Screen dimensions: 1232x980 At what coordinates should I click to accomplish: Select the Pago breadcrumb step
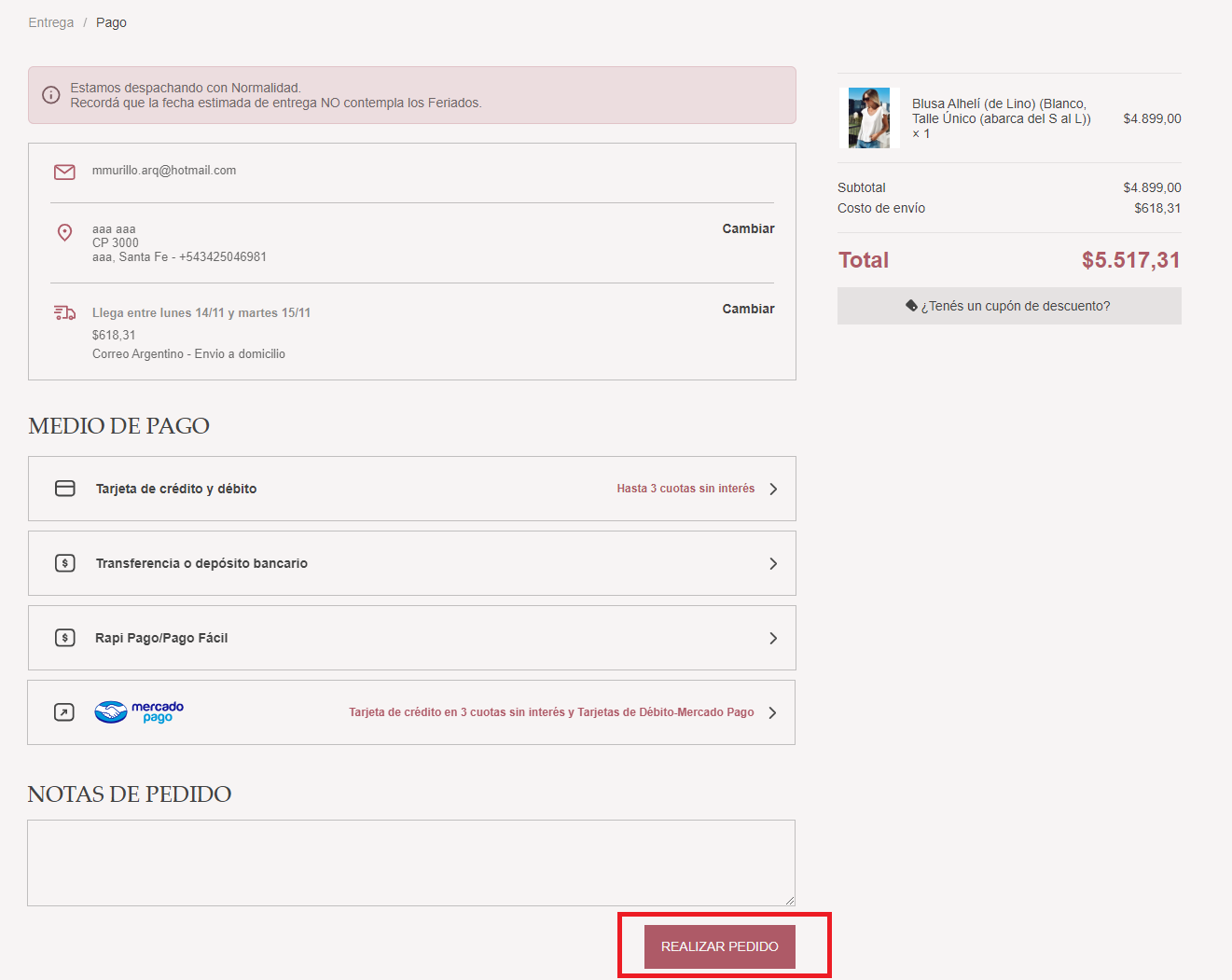coord(111,22)
